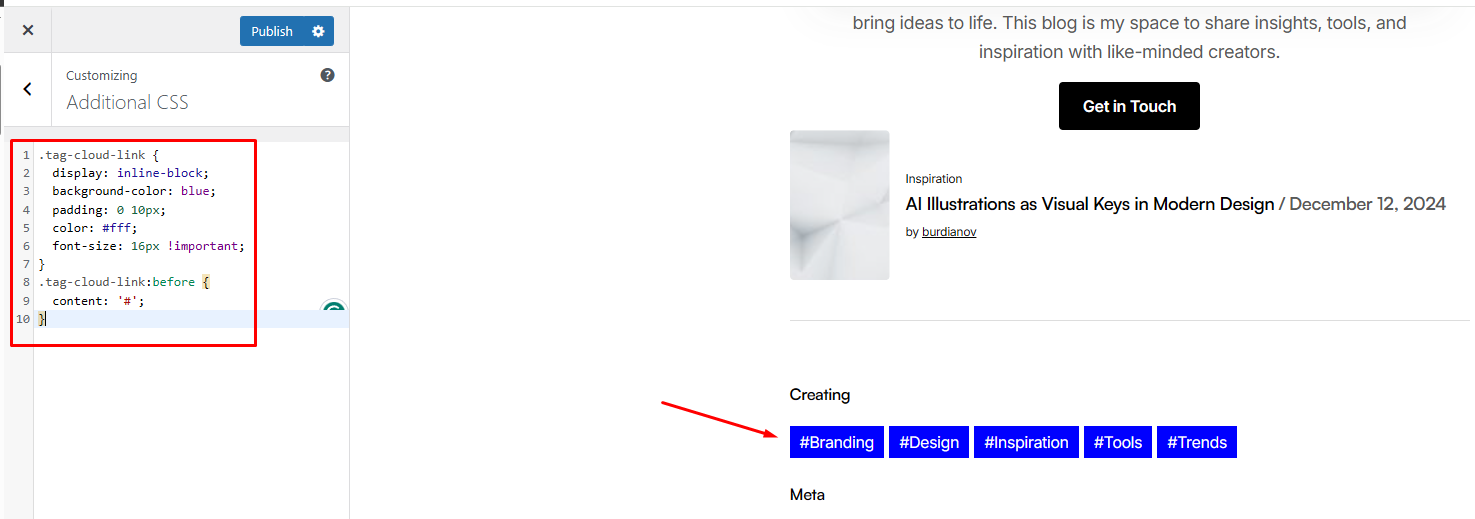Viewport: 1475px width, 519px height.
Task: Open the #Branding tag link
Action: (x=836, y=442)
